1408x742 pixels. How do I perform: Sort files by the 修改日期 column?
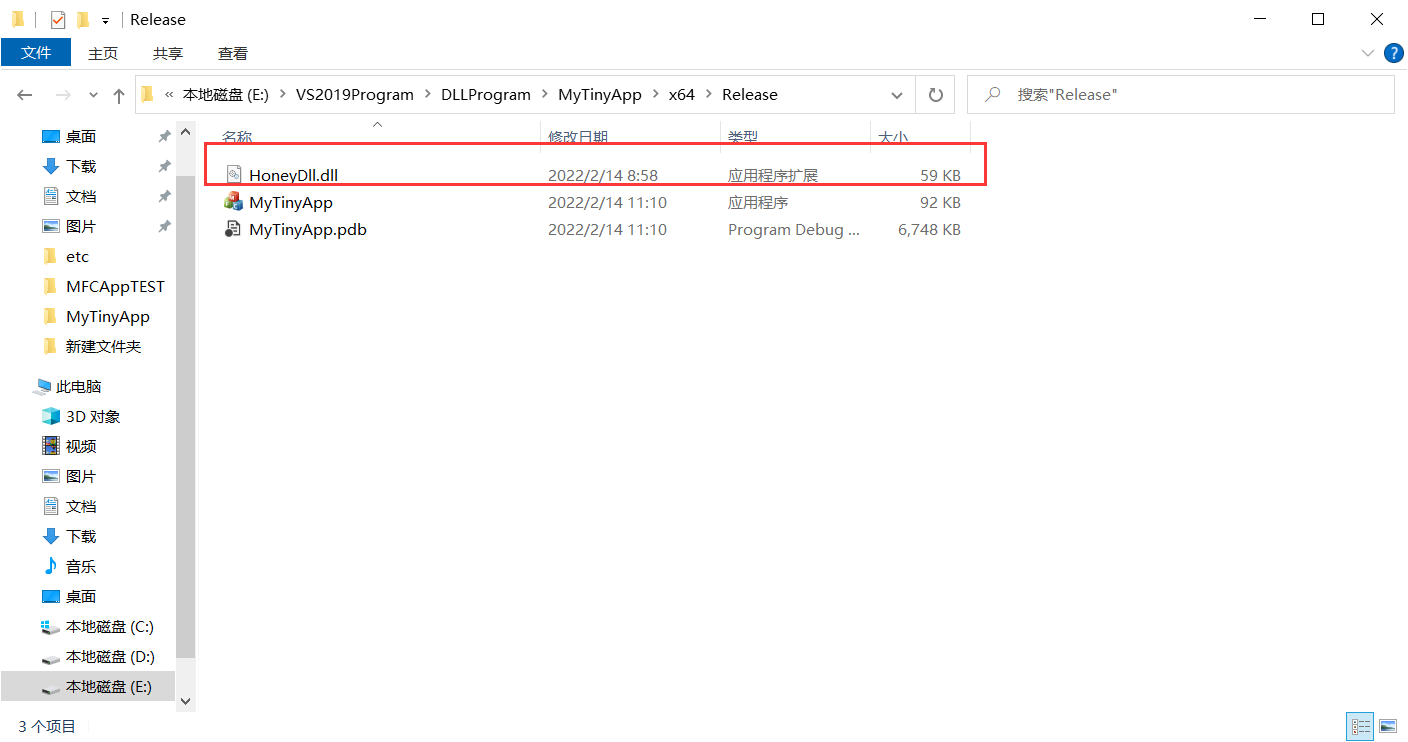579,136
